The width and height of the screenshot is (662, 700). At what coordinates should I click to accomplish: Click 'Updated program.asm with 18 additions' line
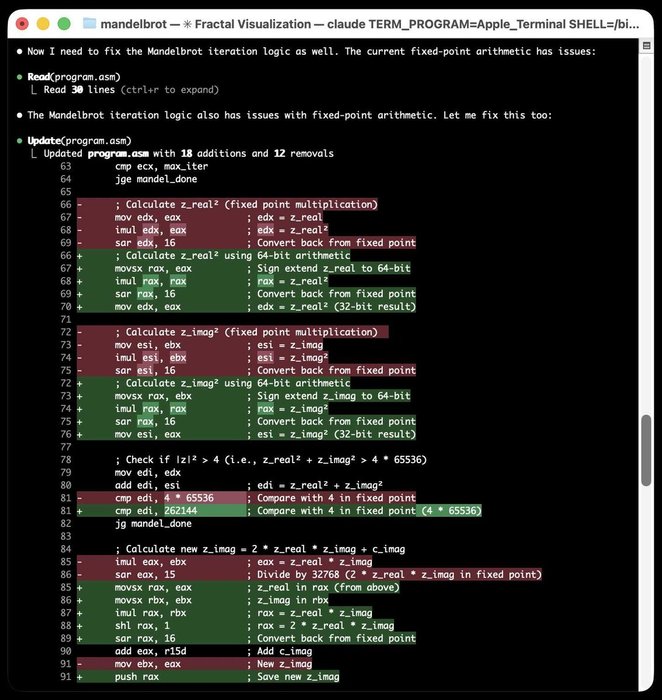tap(188, 154)
